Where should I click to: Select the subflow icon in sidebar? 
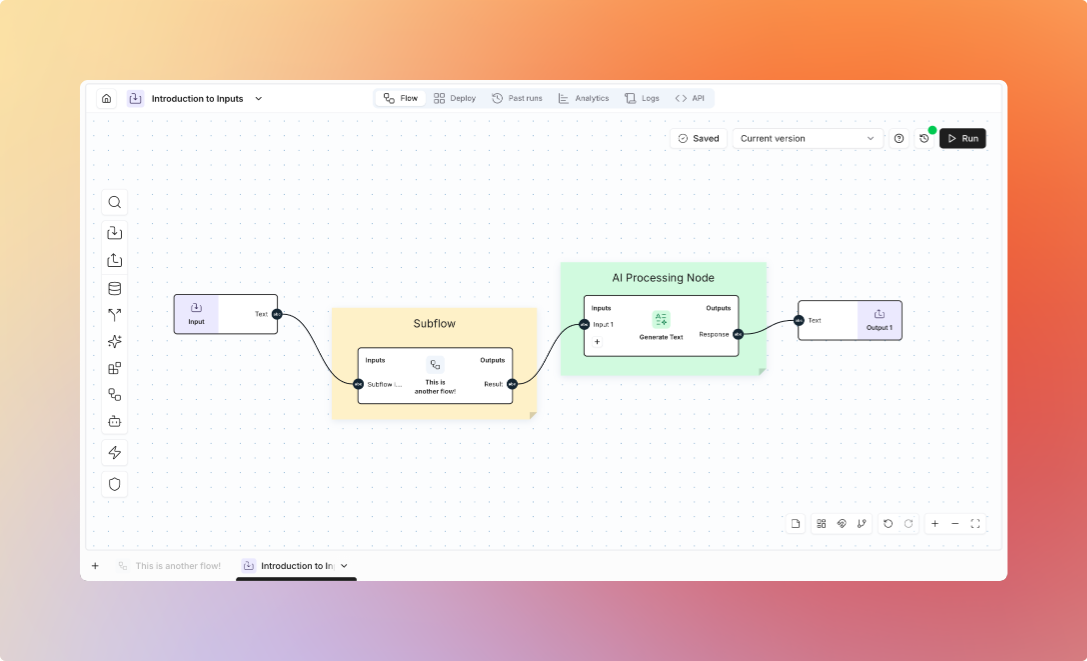(114, 395)
